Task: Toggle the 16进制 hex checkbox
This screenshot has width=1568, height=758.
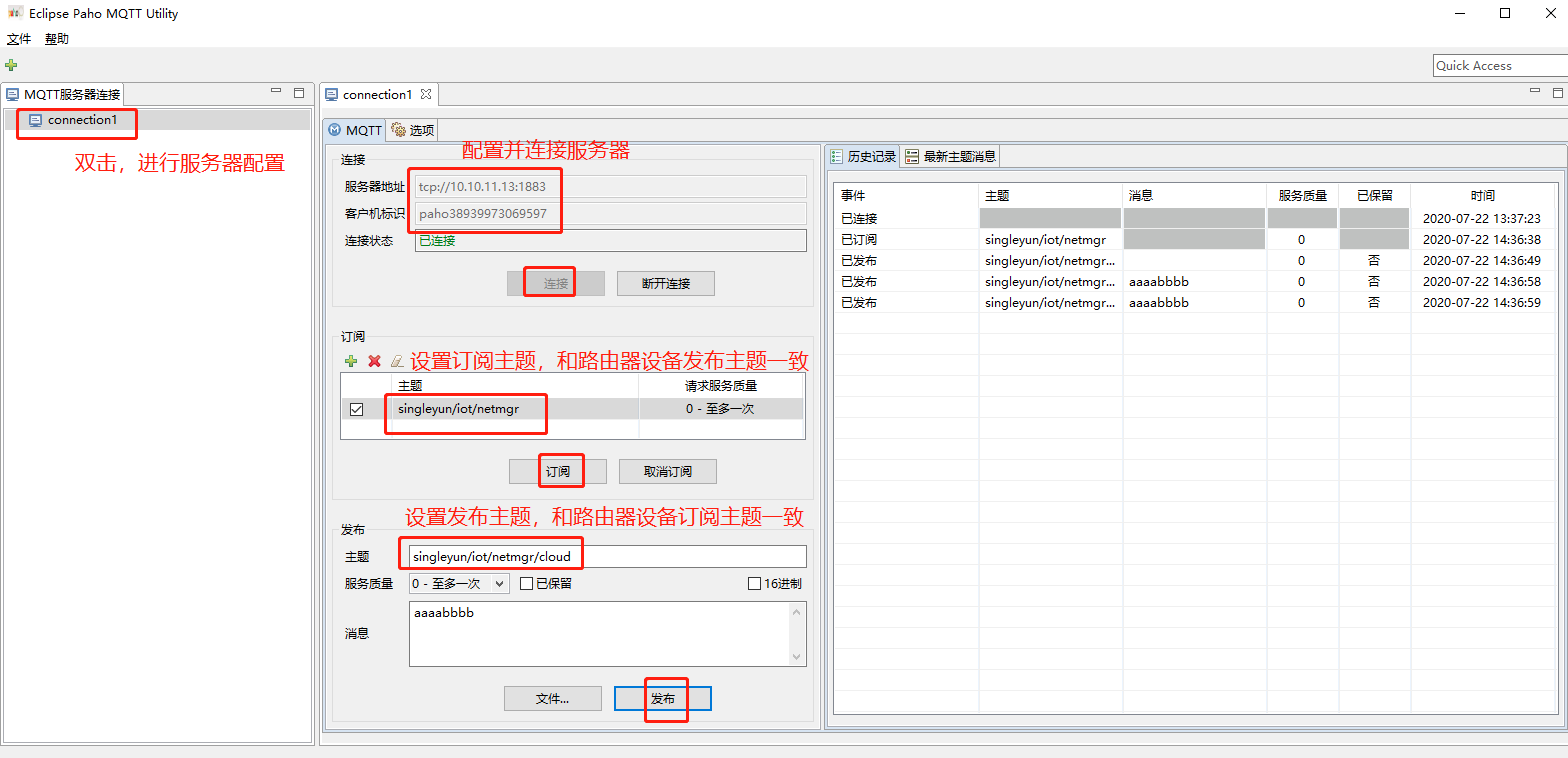Action: coord(755,584)
